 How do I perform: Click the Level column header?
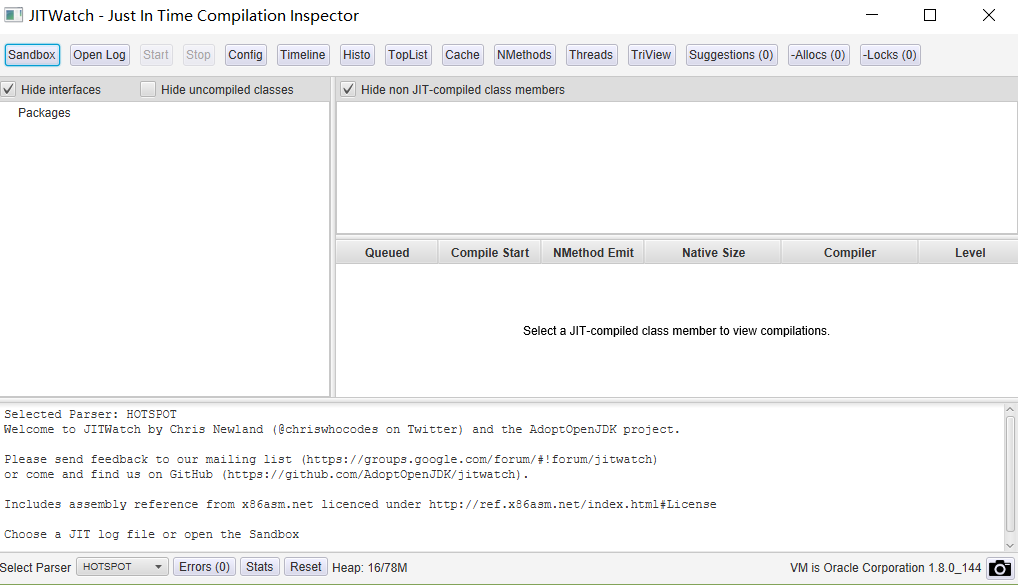click(x=969, y=253)
